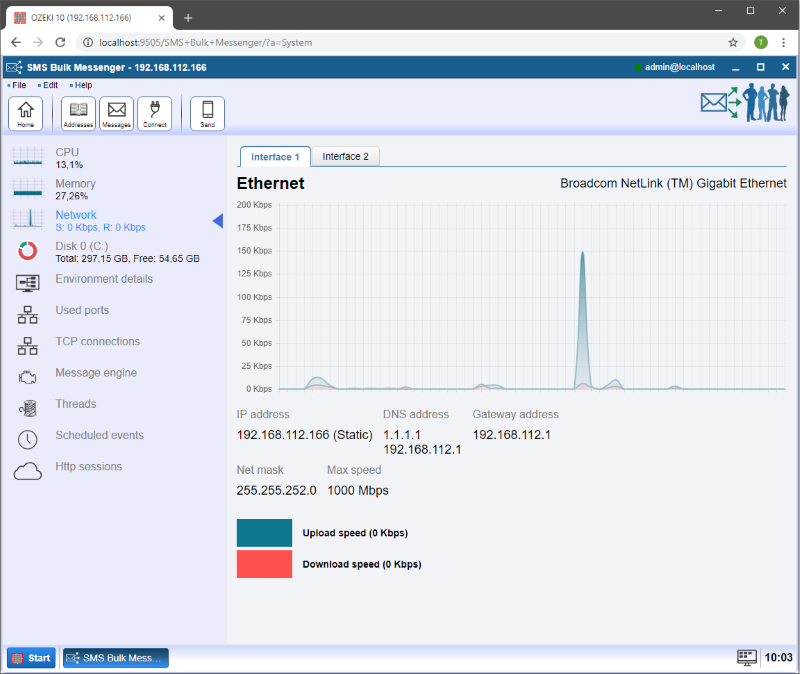The image size is (800, 674).
Task: Select CPU usage in sidebar
Action: 67,153
